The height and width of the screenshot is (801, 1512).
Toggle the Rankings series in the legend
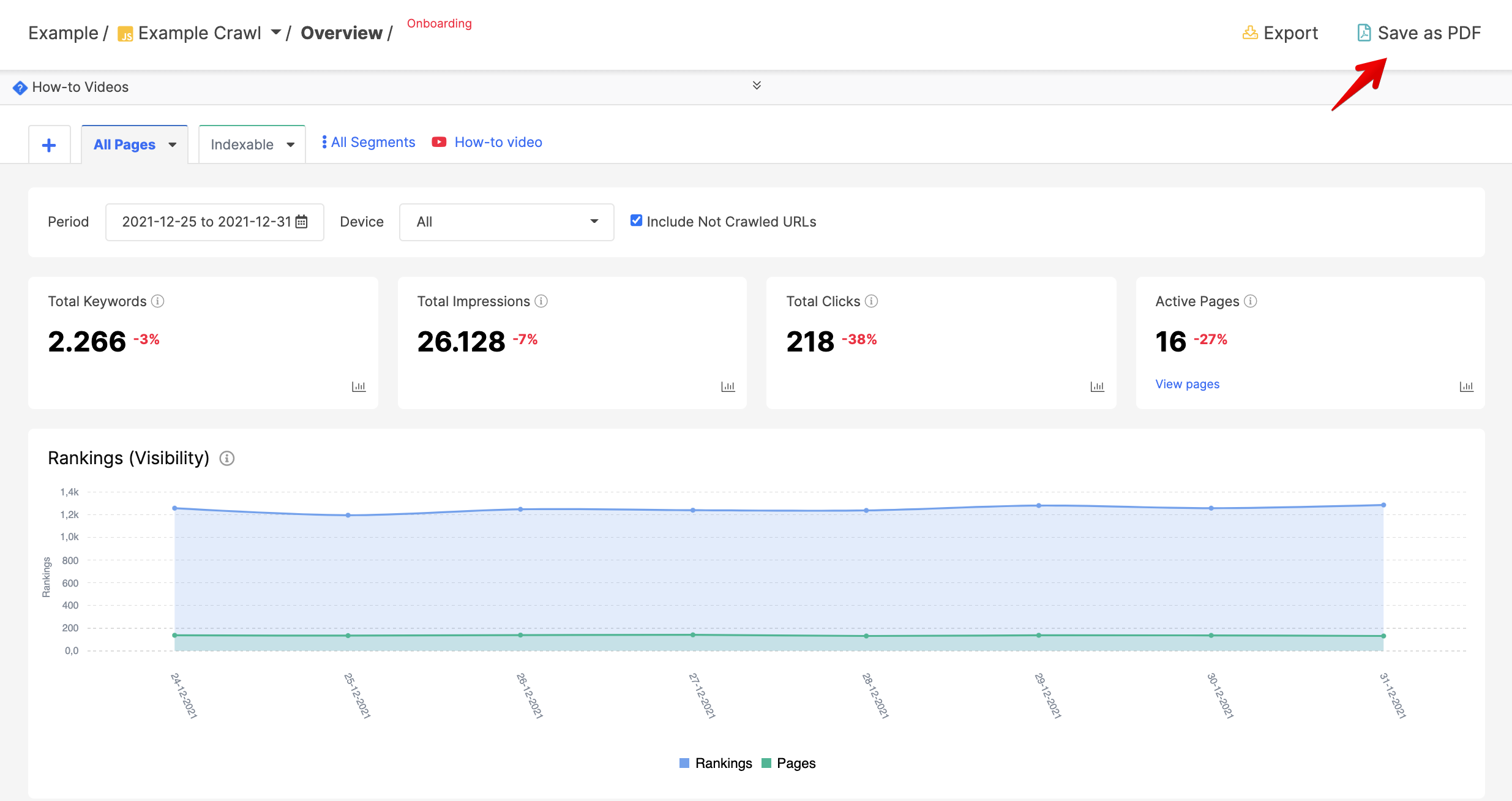pyautogui.click(x=716, y=763)
